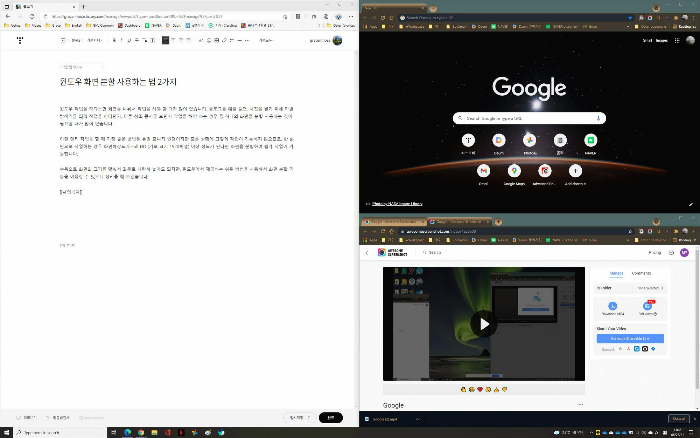Open the Google Maps shortcut on the new tab page
The width and height of the screenshot is (700, 438).
tap(514, 171)
